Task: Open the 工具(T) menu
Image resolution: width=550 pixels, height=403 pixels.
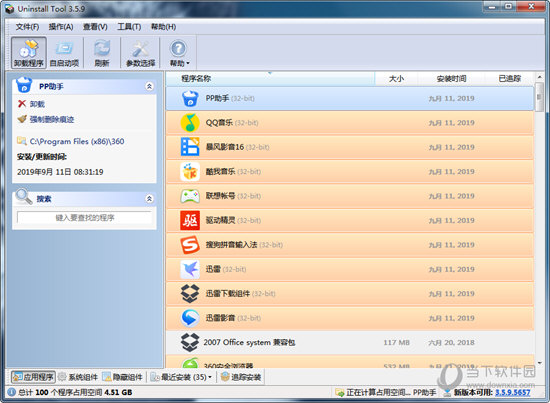Action: pos(129,27)
